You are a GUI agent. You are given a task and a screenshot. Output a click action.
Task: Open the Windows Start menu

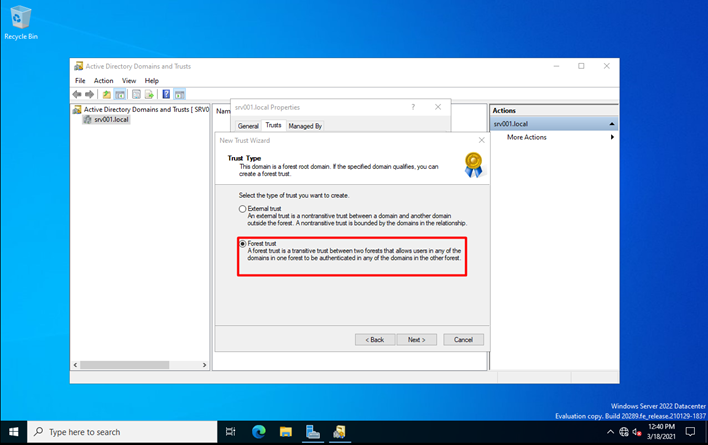click(14, 432)
